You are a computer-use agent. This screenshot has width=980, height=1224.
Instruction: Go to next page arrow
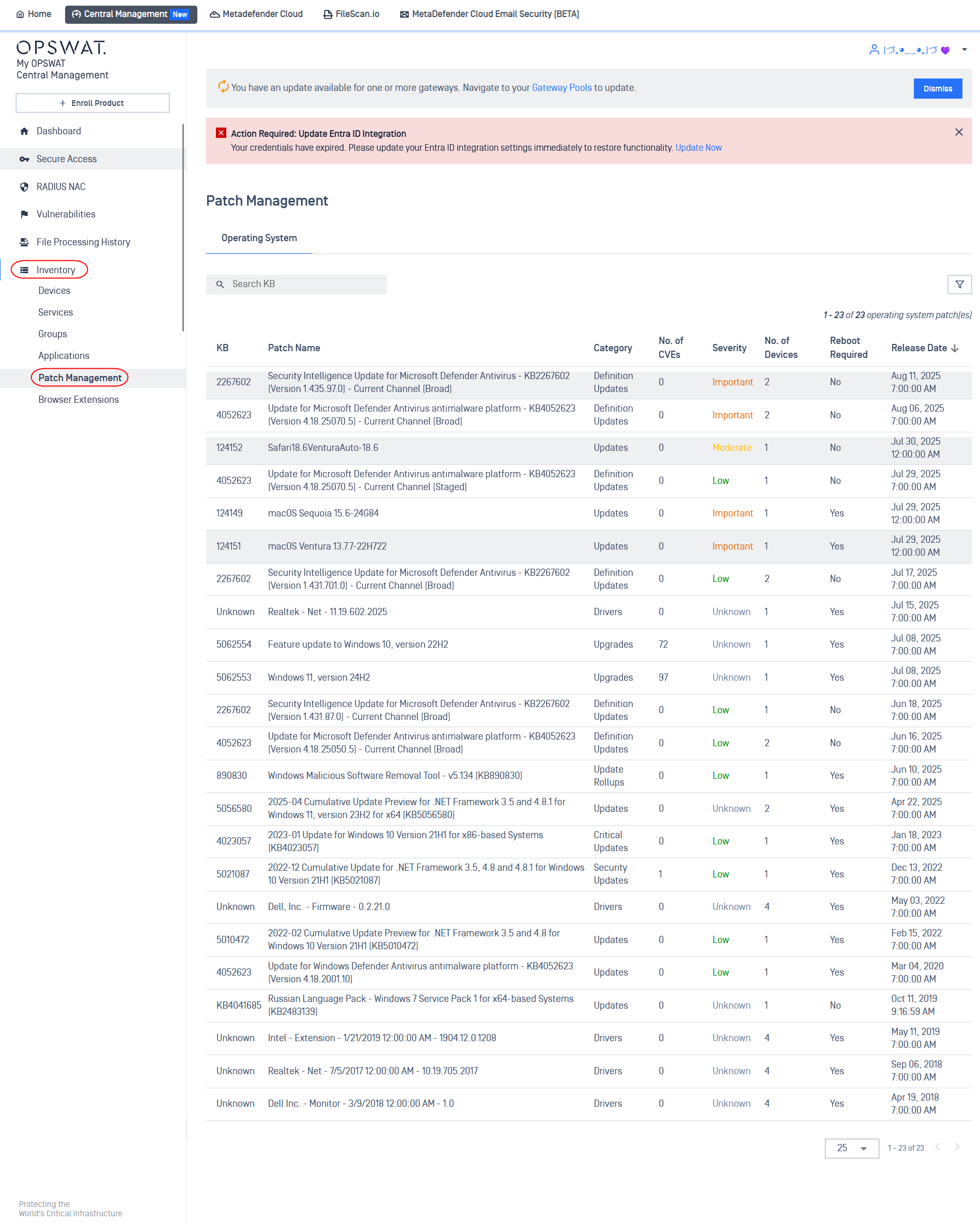tap(957, 1147)
